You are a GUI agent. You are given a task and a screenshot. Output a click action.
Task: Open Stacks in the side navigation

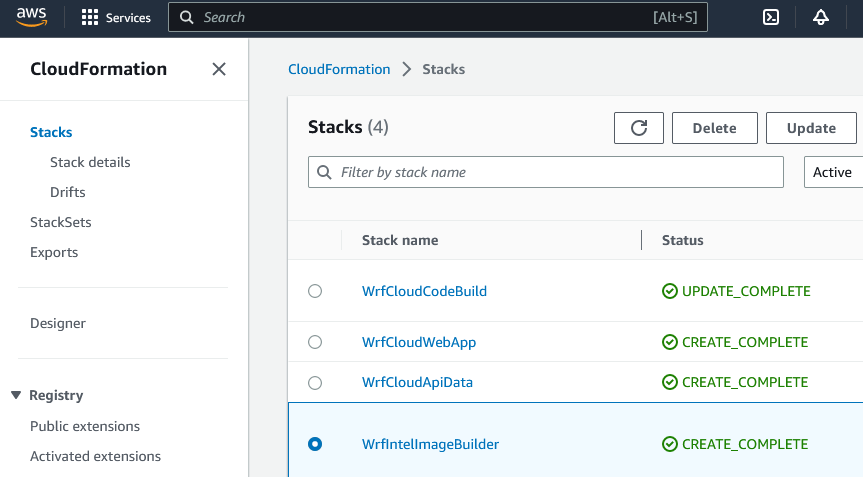[x=51, y=132]
